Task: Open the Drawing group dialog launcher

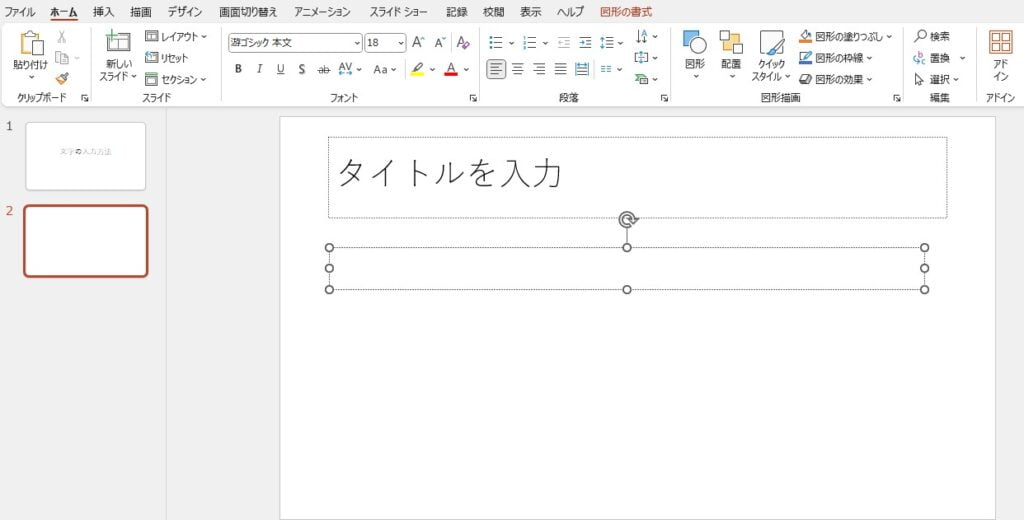Action: coord(897,98)
